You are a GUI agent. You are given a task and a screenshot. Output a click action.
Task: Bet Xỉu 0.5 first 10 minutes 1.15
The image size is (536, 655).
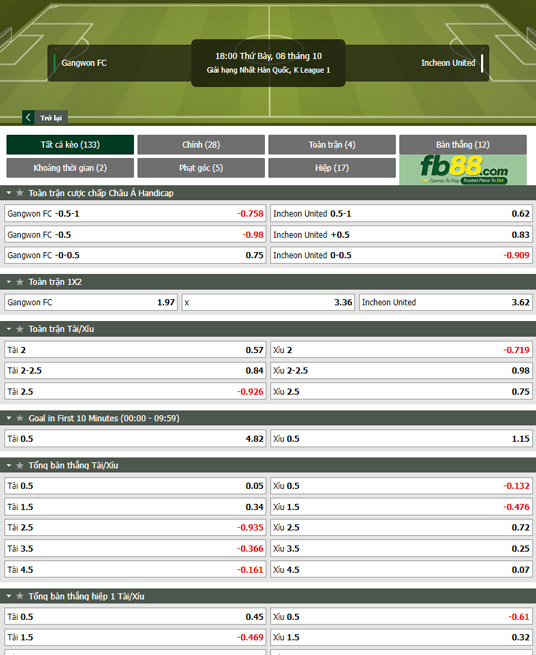pyautogui.click(x=401, y=439)
